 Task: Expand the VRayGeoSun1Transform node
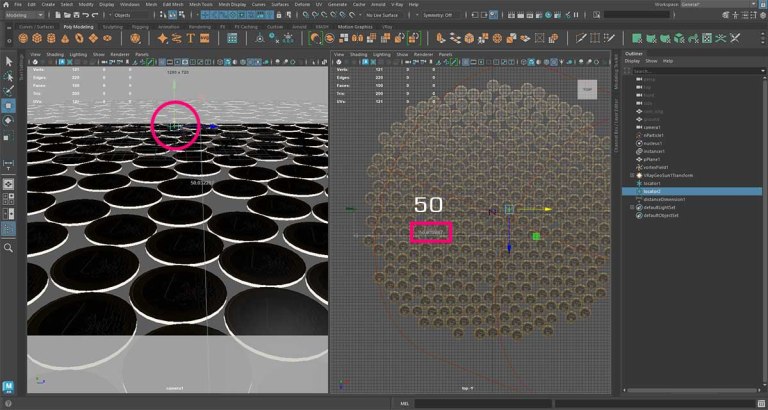click(x=632, y=175)
